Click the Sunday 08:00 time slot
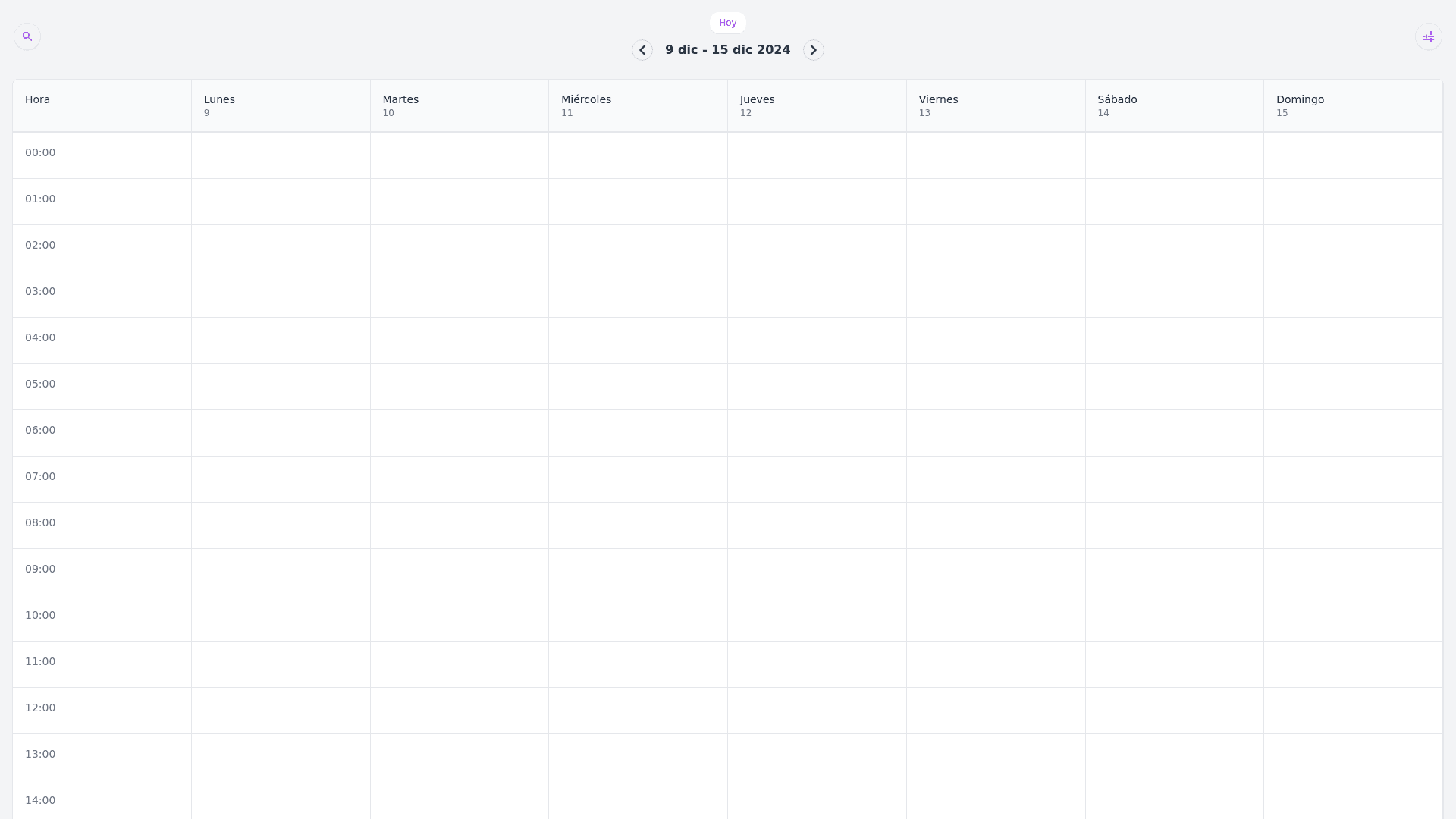Image resolution: width=1456 pixels, height=819 pixels. (1353, 526)
